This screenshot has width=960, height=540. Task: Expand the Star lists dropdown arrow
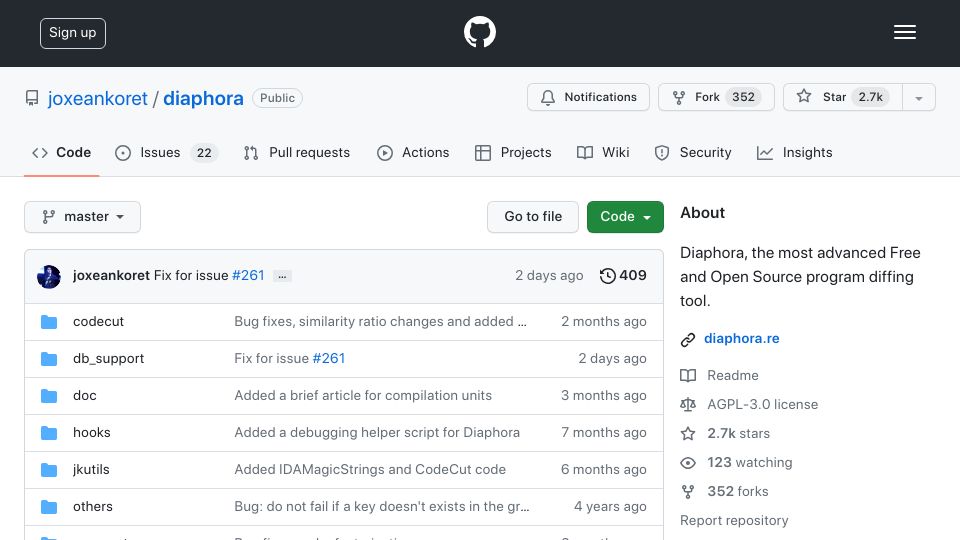pyautogui.click(x=918, y=98)
